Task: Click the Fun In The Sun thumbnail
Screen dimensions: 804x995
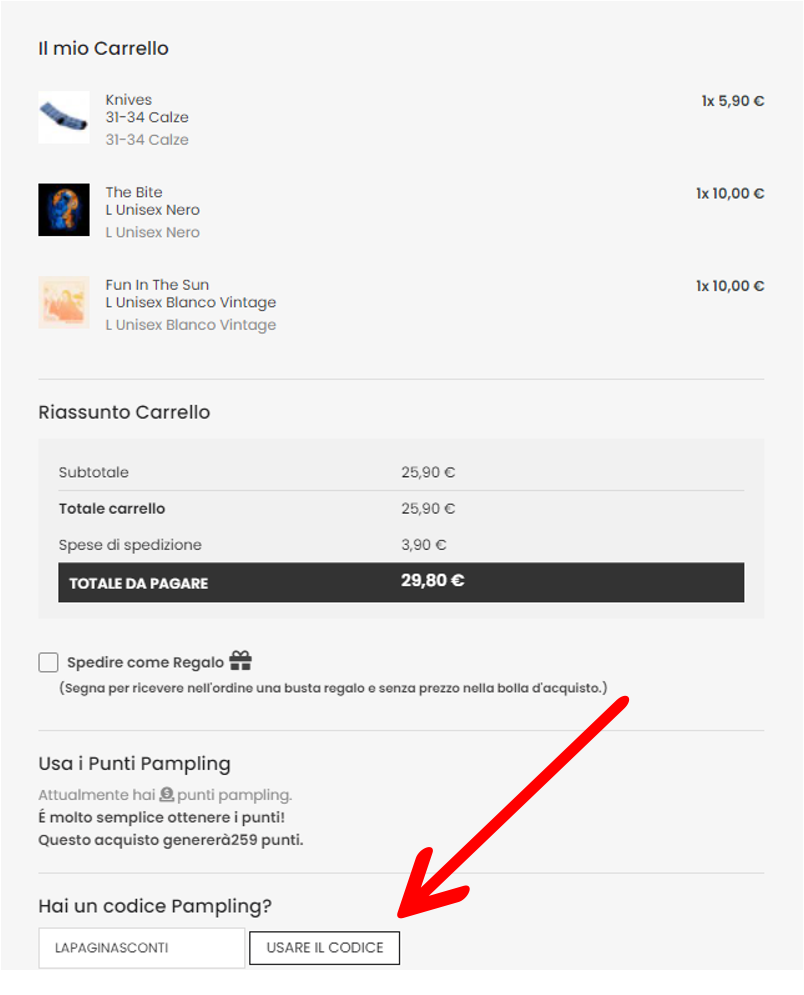Action: [64, 302]
